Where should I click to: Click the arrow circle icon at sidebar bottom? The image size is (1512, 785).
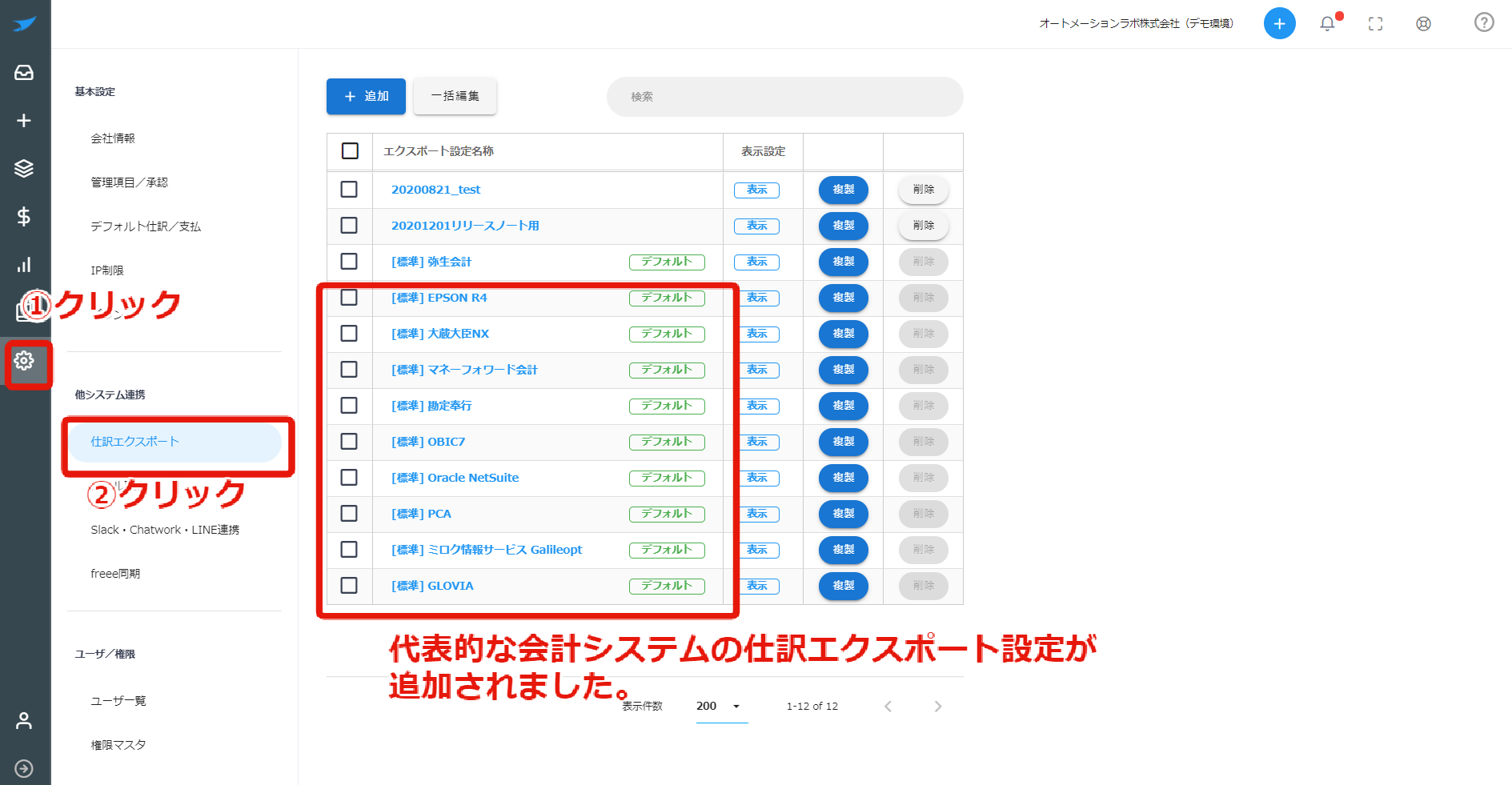(24, 769)
